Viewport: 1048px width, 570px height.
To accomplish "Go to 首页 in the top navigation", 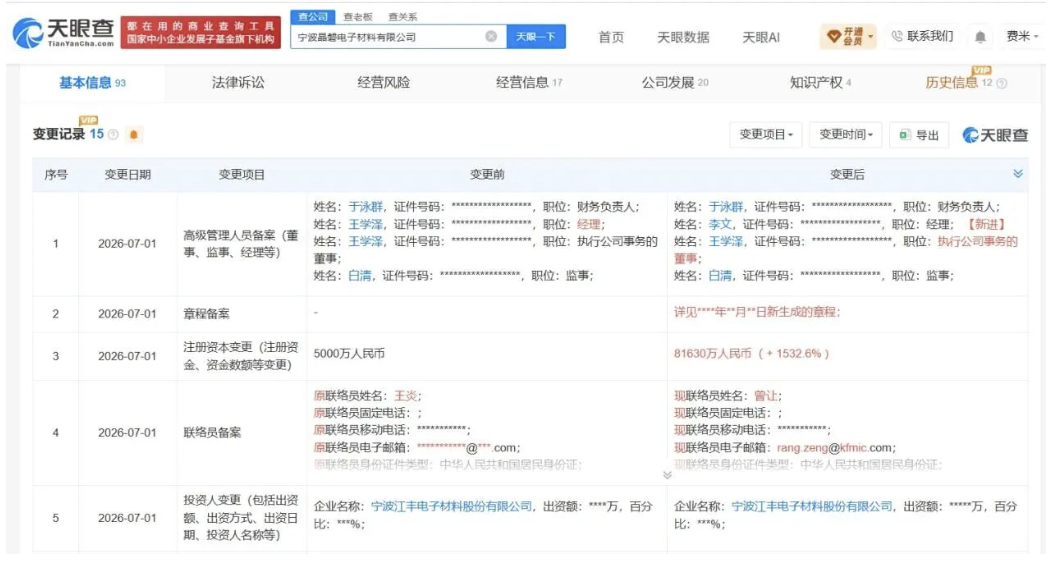I will pos(611,37).
